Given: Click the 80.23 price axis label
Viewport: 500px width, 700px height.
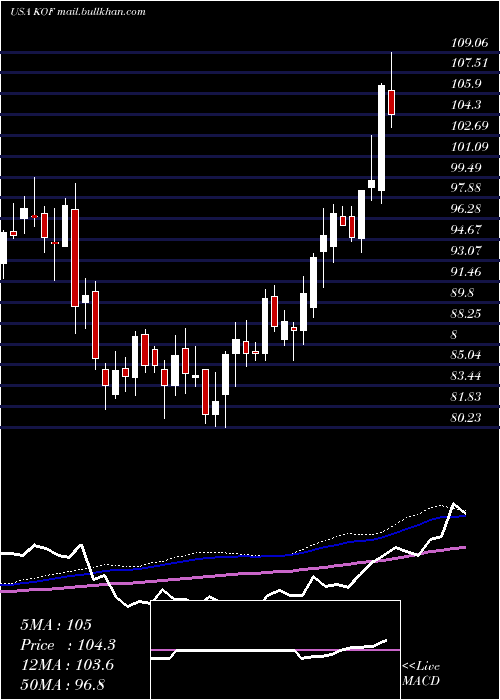Looking at the screenshot, I should tap(466, 418).
